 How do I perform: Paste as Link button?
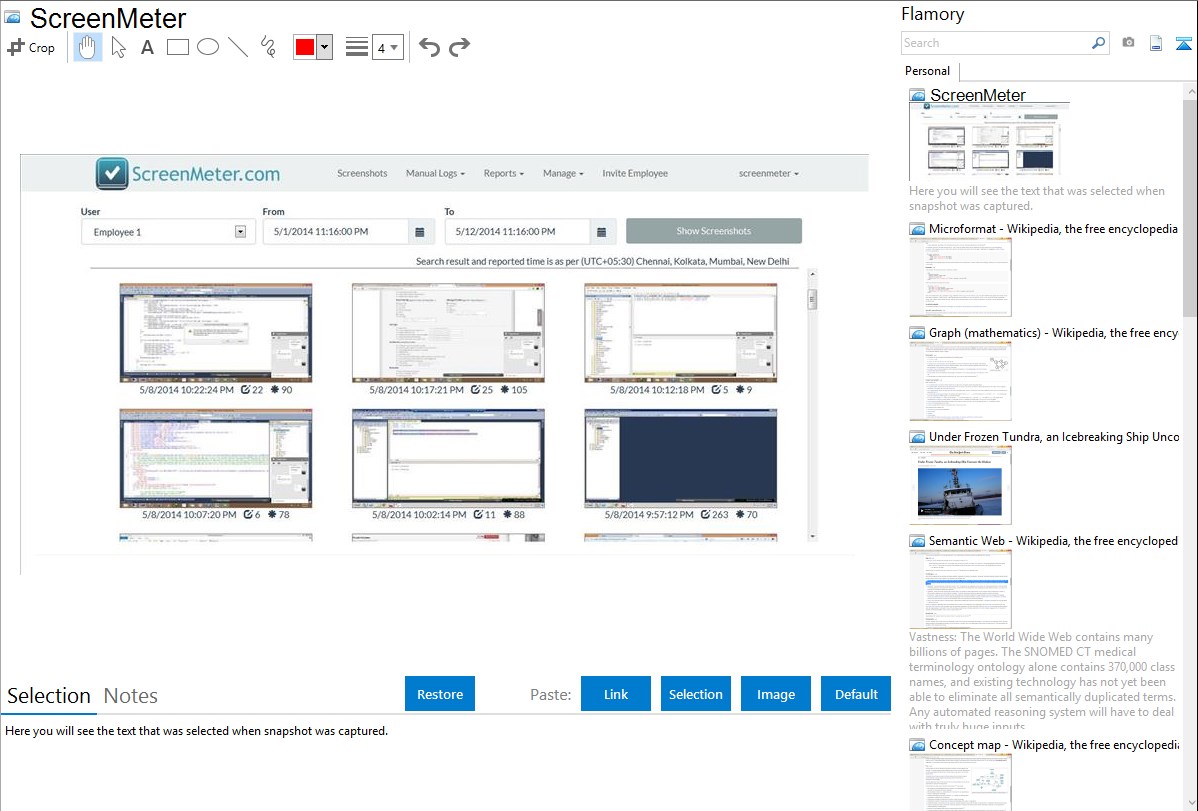tap(616, 694)
